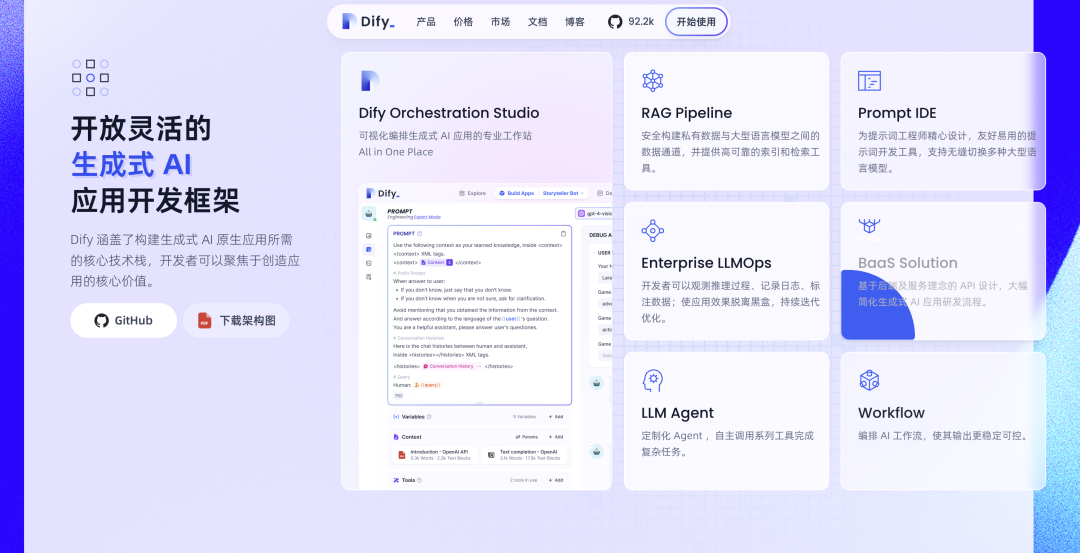Screen dimensions: 1080x553
Task: Click the 开始使用 button
Action: [696, 21]
